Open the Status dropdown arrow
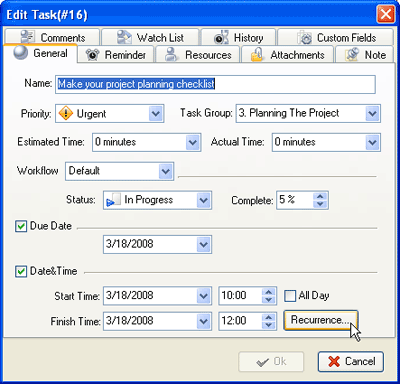This screenshot has width=400, height=384. [203, 200]
